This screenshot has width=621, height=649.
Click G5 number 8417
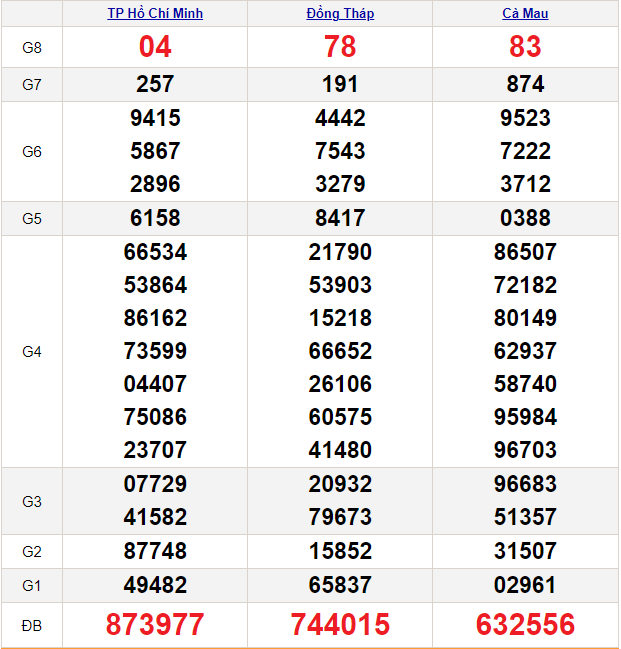pos(340,218)
